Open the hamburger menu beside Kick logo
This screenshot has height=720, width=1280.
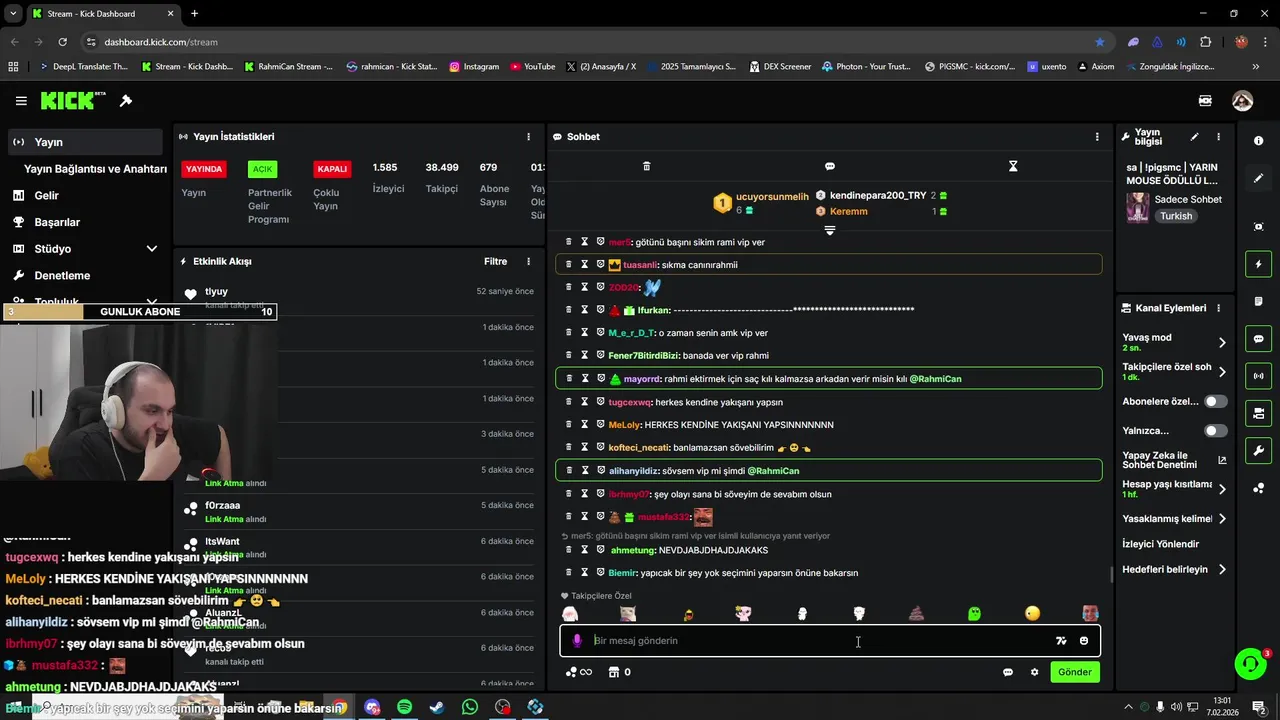click(21, 101)
